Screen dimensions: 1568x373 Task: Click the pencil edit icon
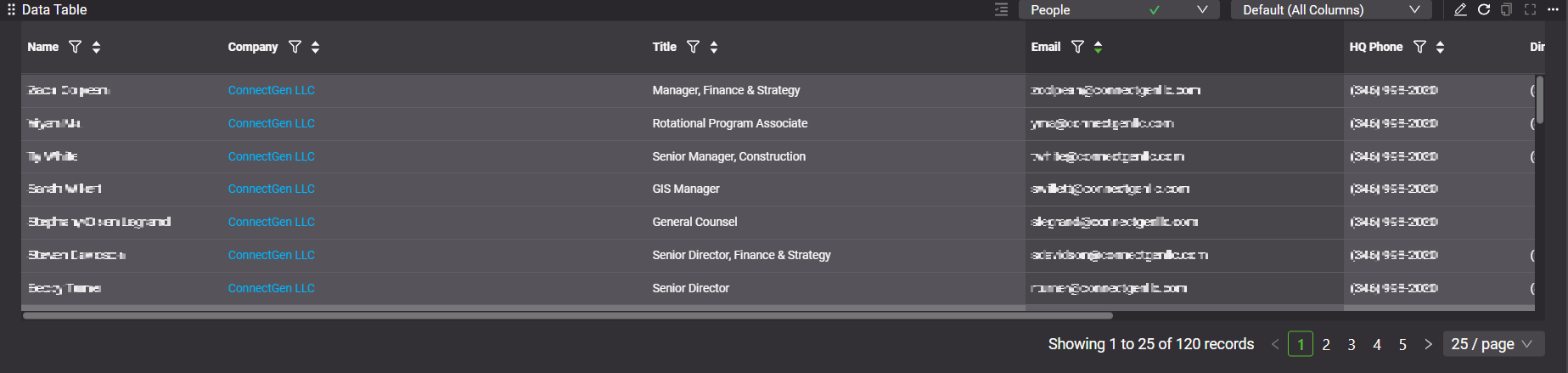point(1460,9)
